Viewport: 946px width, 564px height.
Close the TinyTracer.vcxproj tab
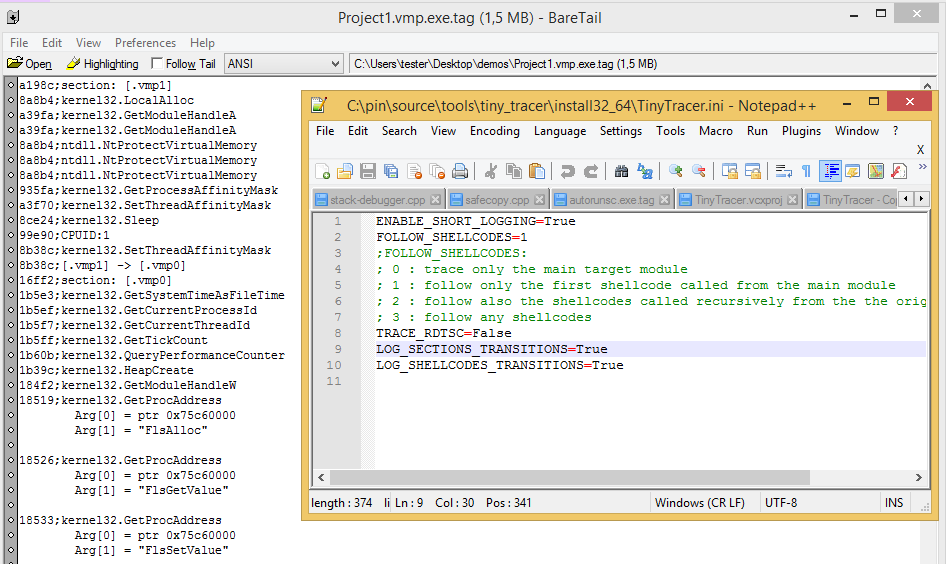tap(792, 200)
